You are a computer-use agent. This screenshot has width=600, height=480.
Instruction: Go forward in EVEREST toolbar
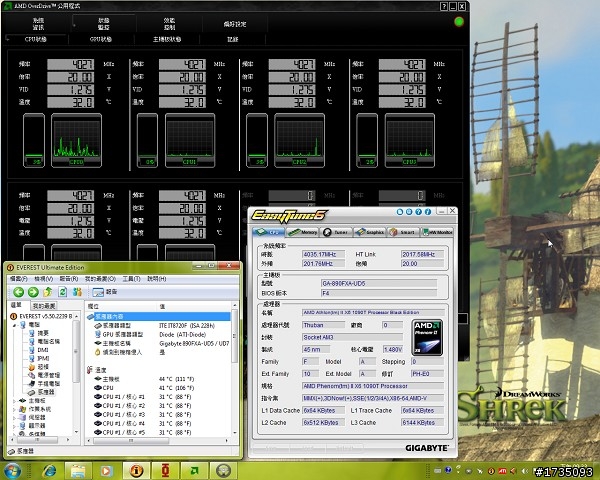coord(33,292)
